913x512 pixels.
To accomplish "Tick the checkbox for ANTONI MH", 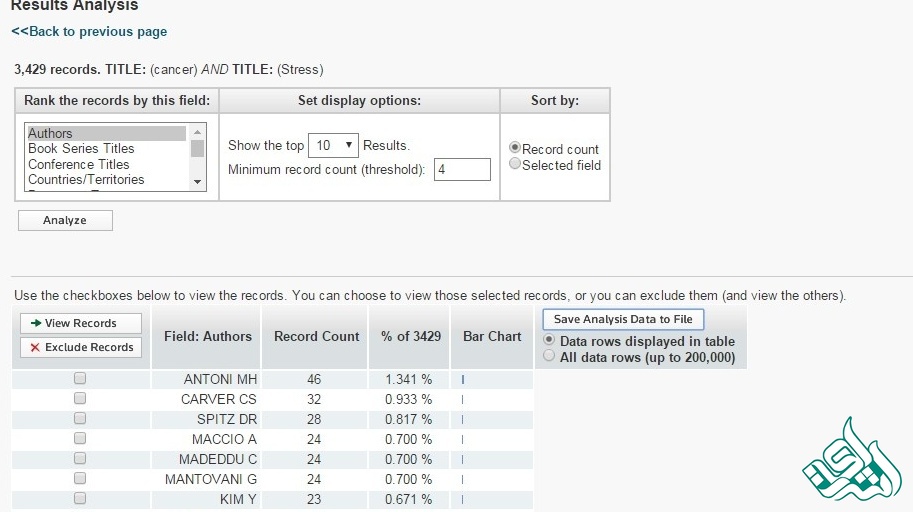I will click(x=80, y=379).
